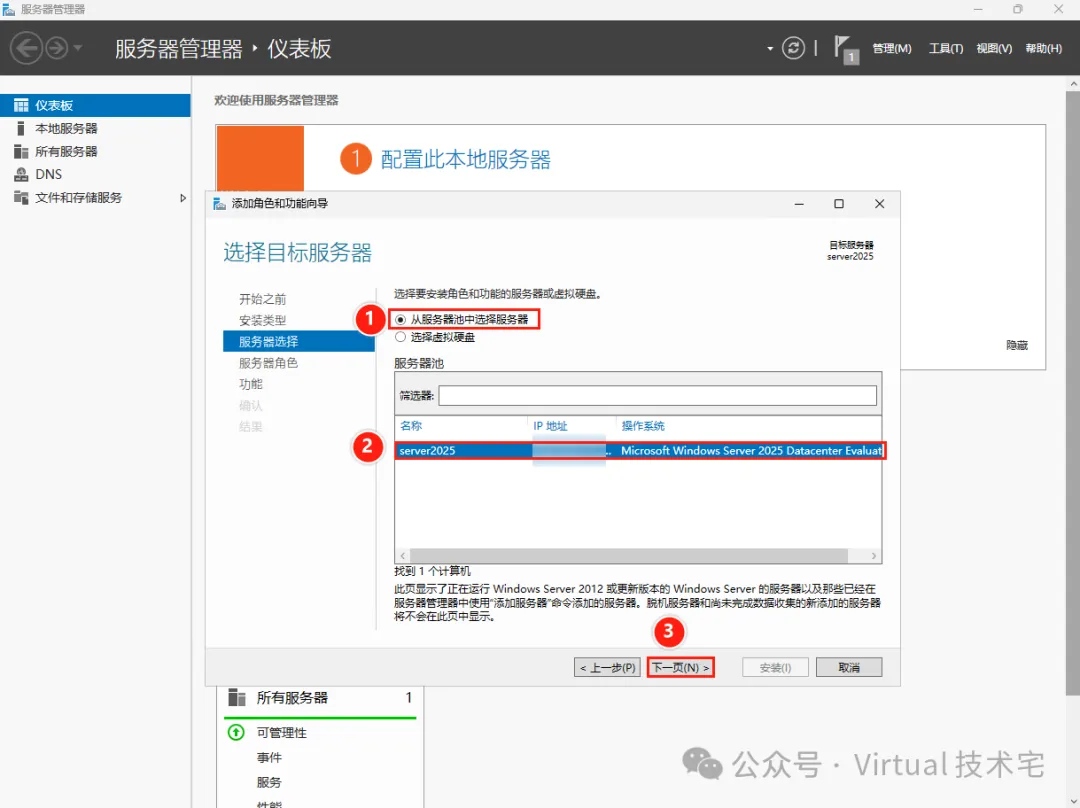Screen dimensions: 1080x808
Task: Select 选择虚拟硬盘 radio button
Action: 400,338
